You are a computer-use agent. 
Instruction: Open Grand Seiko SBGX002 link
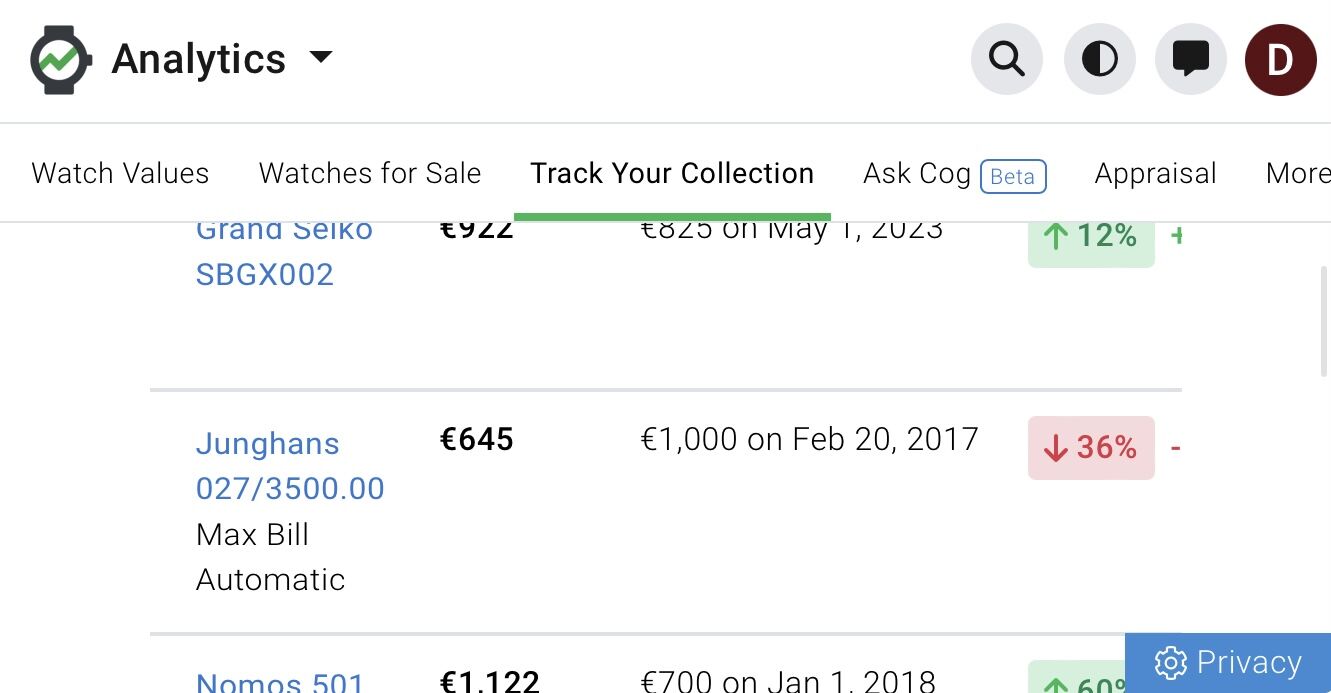[x=285, y=251]
